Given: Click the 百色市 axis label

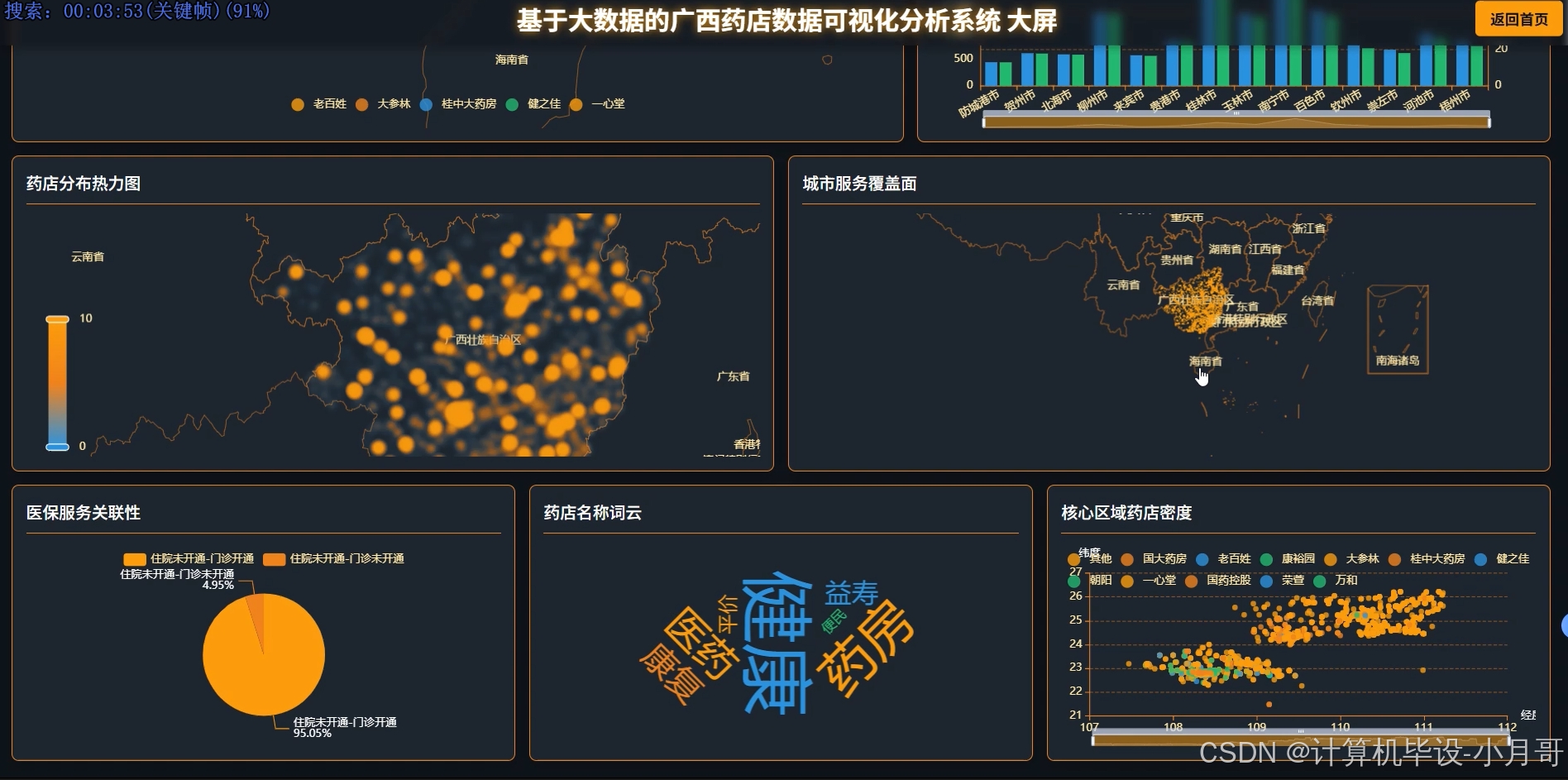Looking at the screenshot, I should pyautogui.click(x=1310, y=100).
